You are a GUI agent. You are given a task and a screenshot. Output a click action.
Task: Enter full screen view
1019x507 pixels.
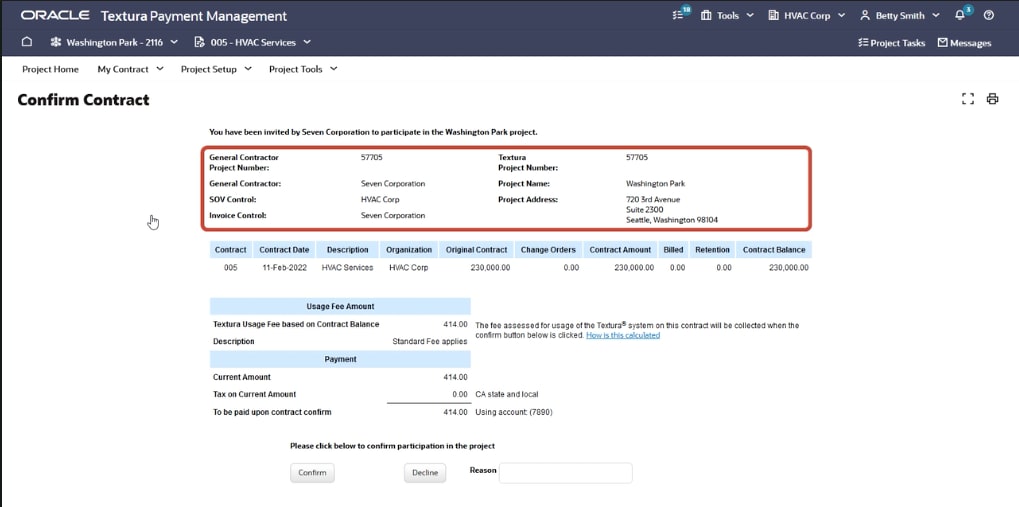(x=967, y=99)
